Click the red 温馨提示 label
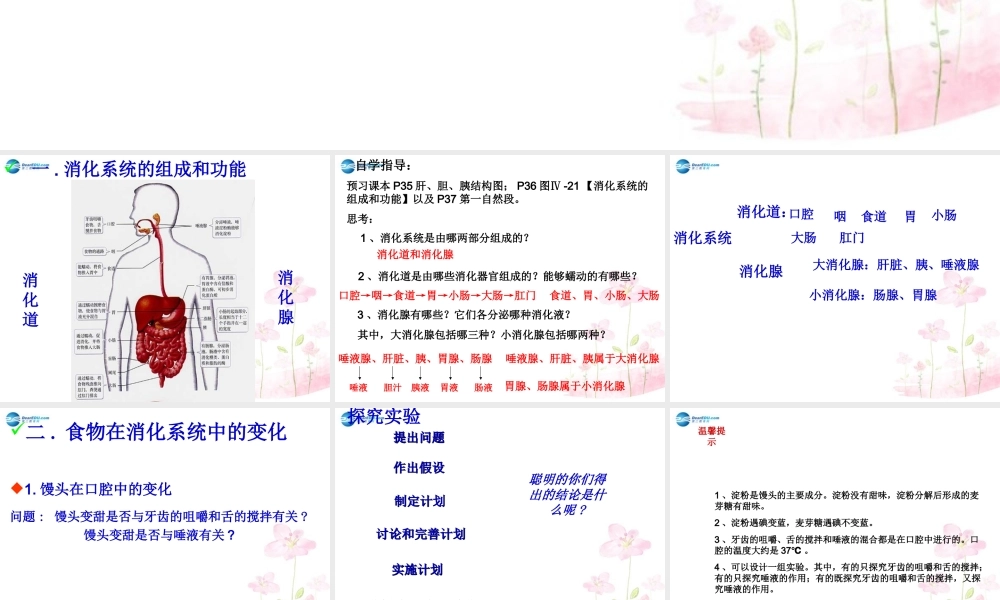The image size is (1000, 600). (711, 436)
